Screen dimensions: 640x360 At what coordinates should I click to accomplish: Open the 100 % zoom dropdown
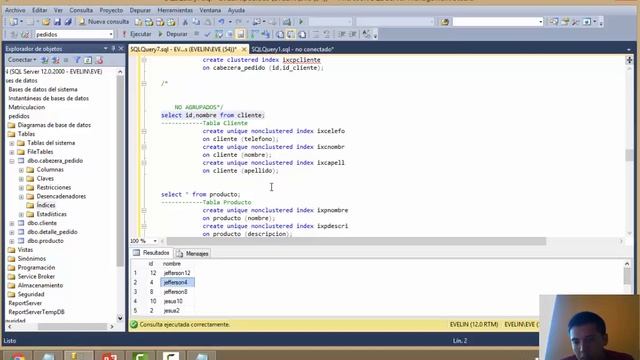155,241
